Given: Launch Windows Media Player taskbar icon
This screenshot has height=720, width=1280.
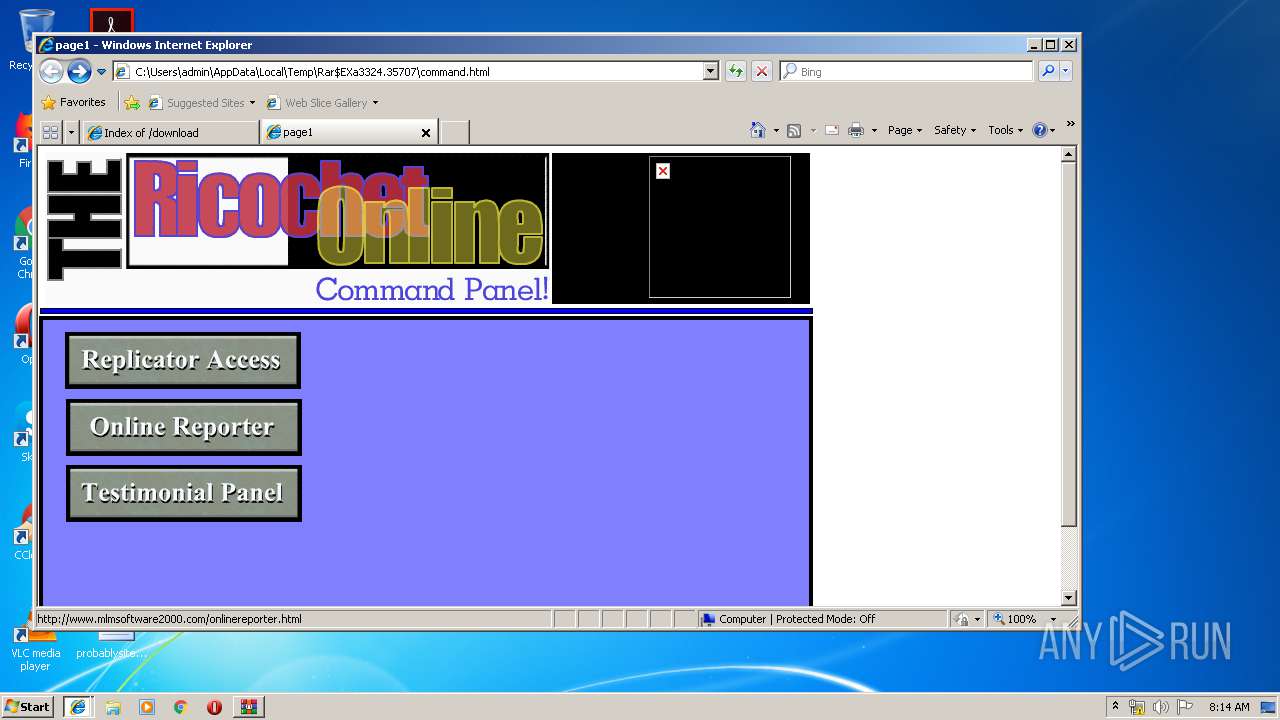Looking at the screenshot, I should [x=146, y=706].
